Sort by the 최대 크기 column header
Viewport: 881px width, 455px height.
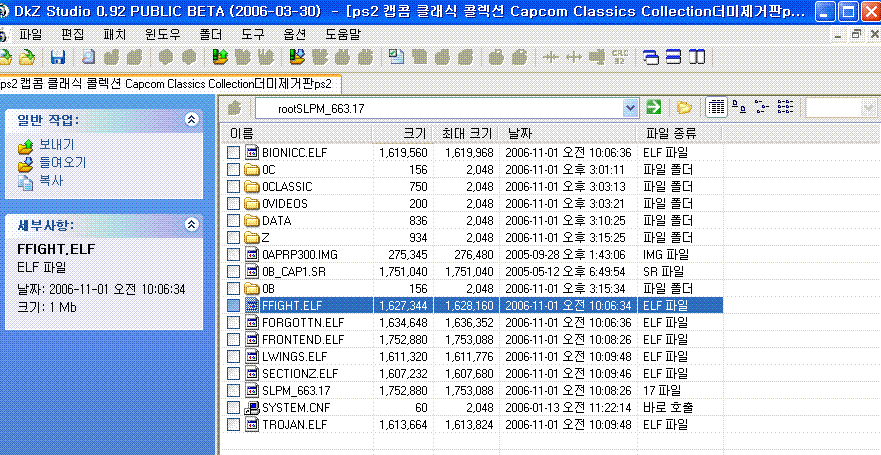(466, 134)
